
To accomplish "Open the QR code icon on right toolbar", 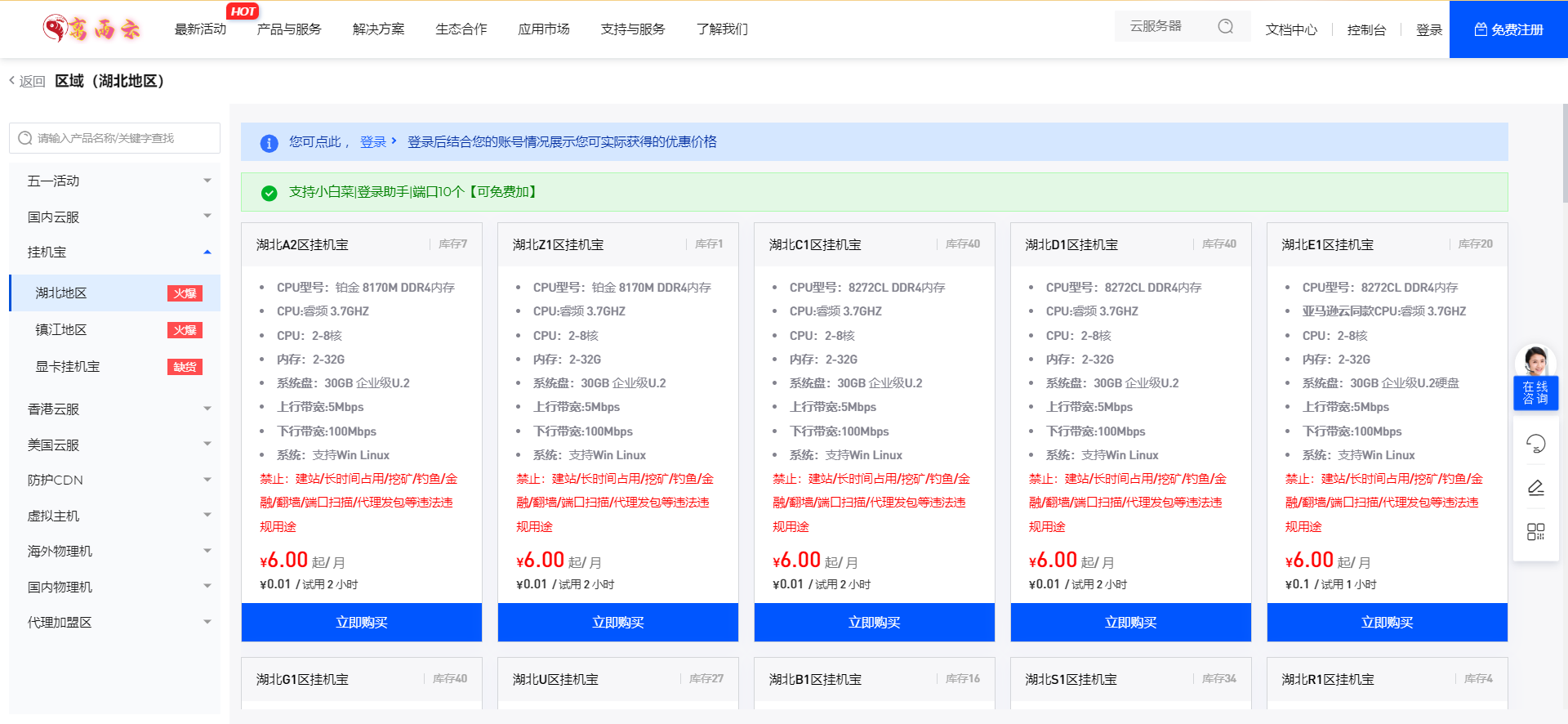I will click(x=1535, y=532).
